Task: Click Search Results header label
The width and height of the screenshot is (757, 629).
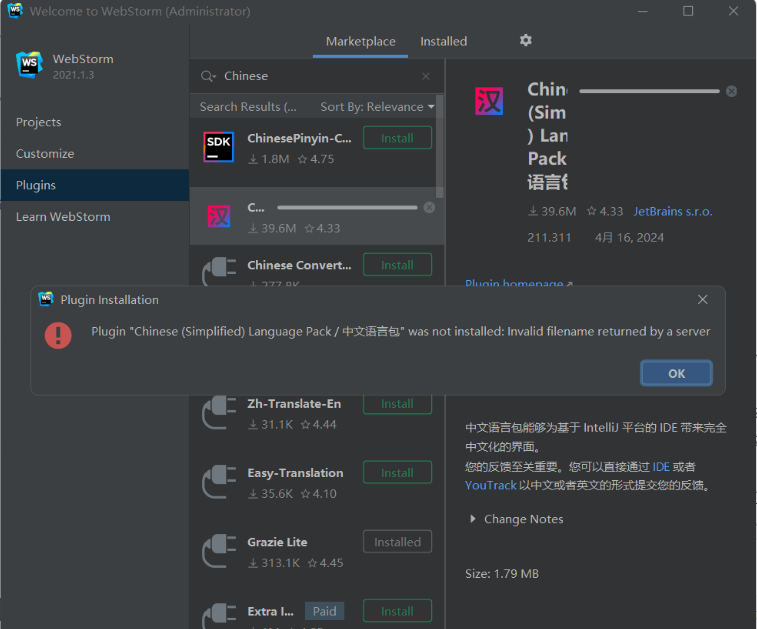Action: (248, 107)
